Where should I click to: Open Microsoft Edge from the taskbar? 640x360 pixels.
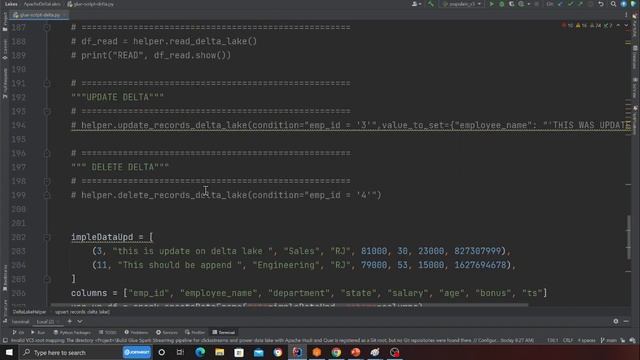tap(200, 352)
